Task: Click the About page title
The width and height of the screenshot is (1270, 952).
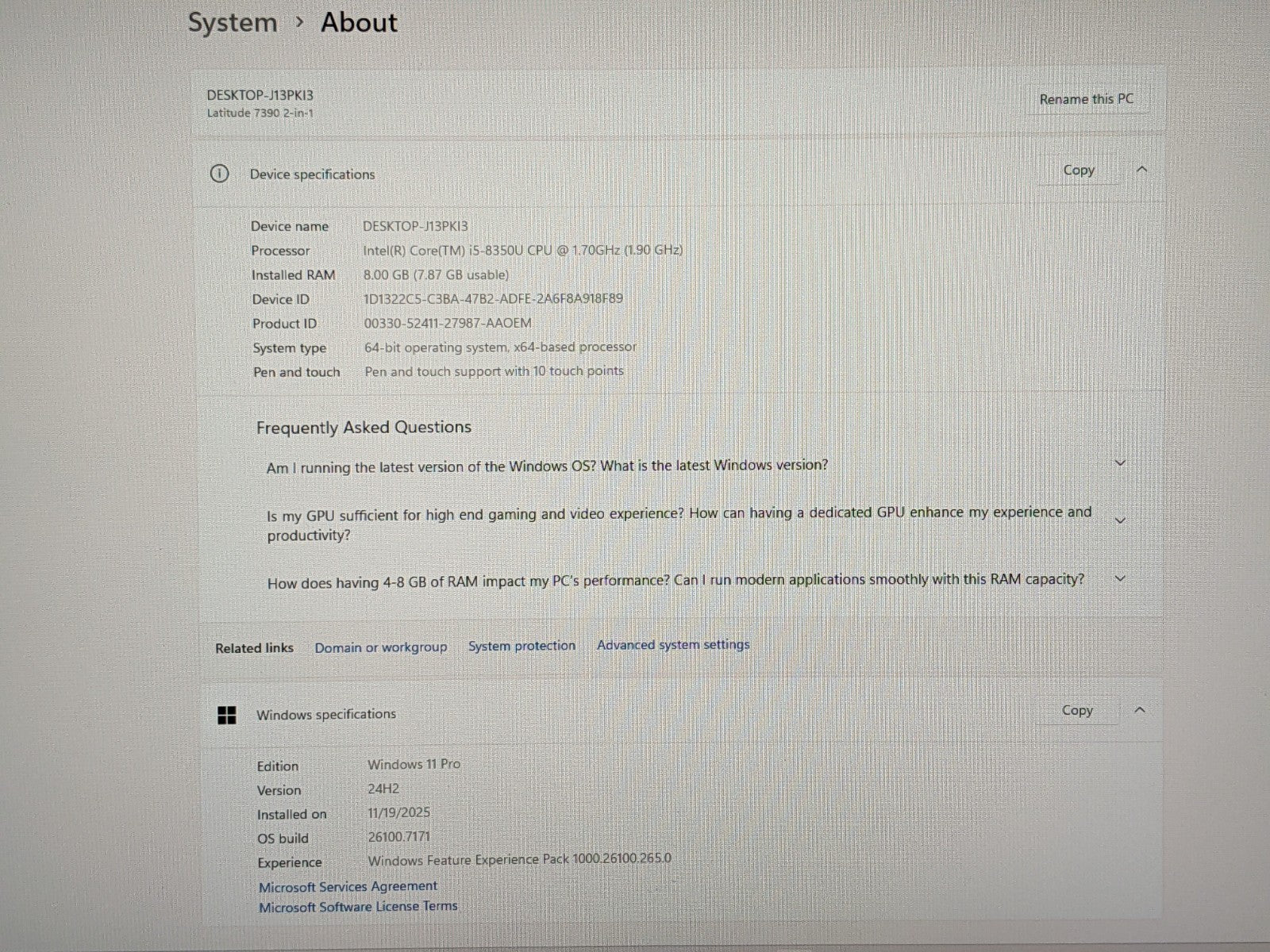Action: pyautogui.click(x=359, y=22)
